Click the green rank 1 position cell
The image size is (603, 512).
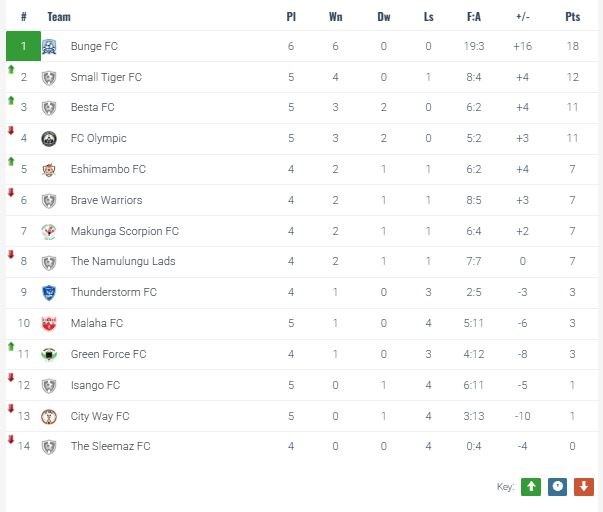pos(23,47)
